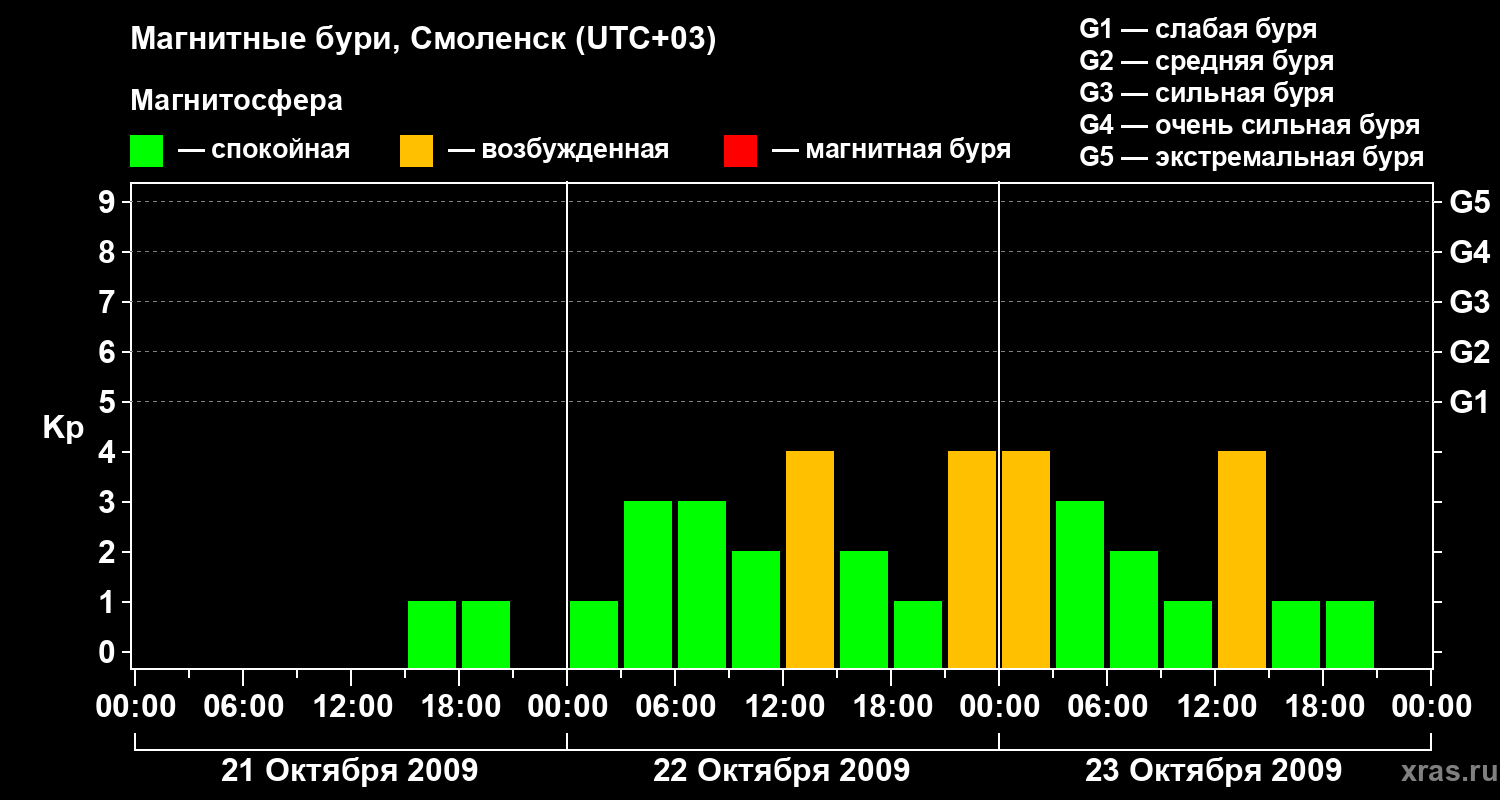Image resolution: width=1500 pixels, height=800 pixels.
Task: Click the G2 — средняя буря legend line
Action: [x=1207, y=61]
